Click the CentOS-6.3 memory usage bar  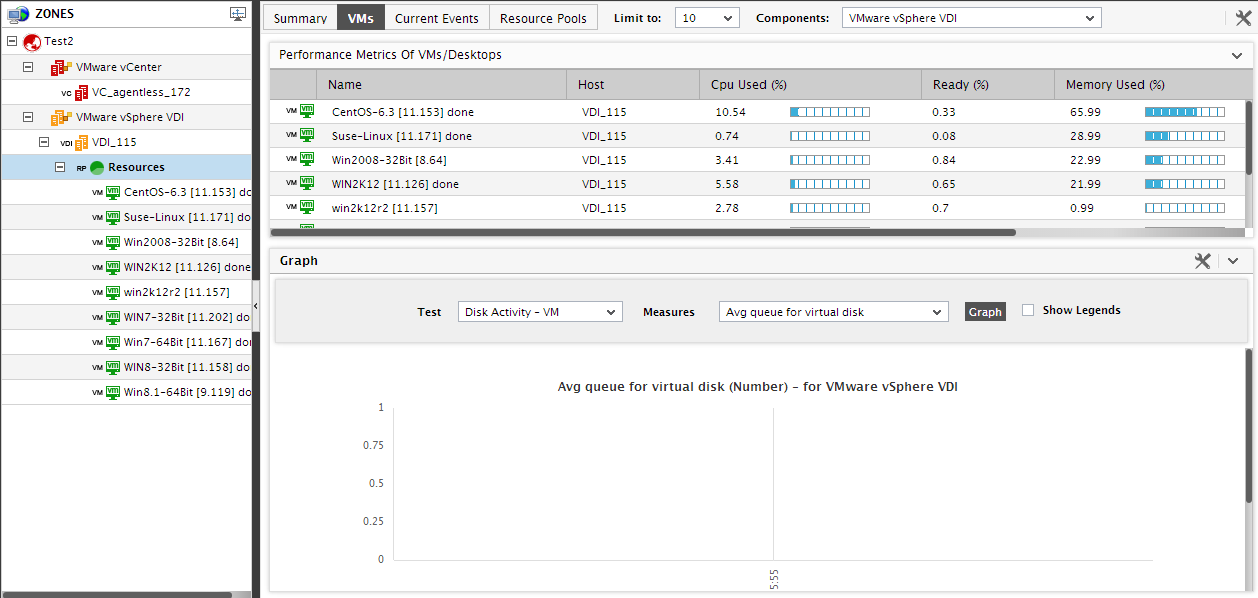tap(1185, 112)
